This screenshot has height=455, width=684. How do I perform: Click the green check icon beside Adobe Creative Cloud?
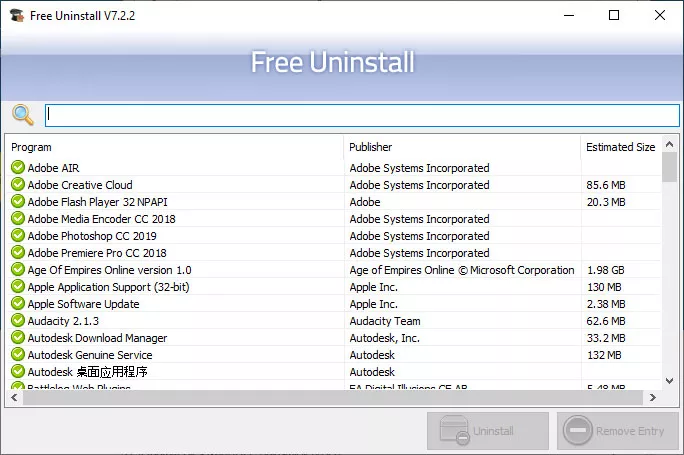pos(18,184)
